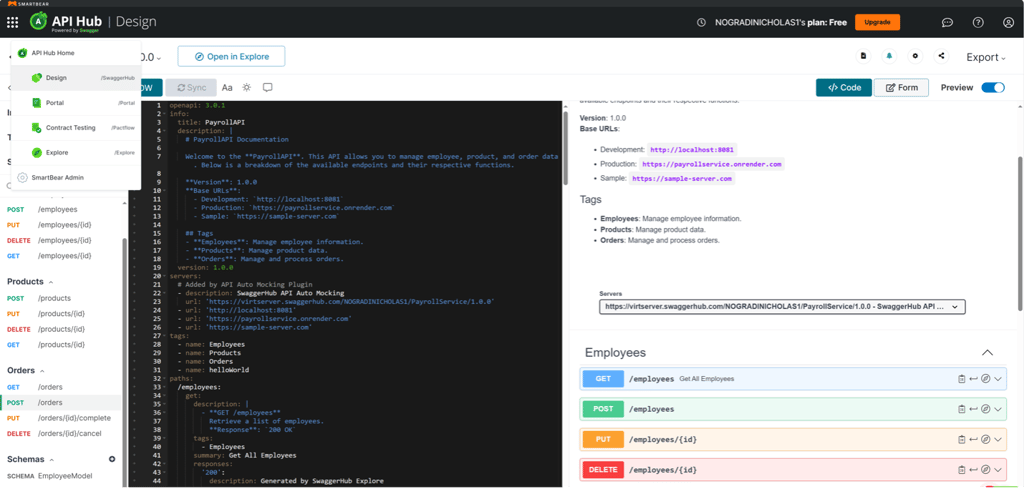Click line 1 openapi in code editor
Screen dimensions: 1024x489
tap(197, 104)
